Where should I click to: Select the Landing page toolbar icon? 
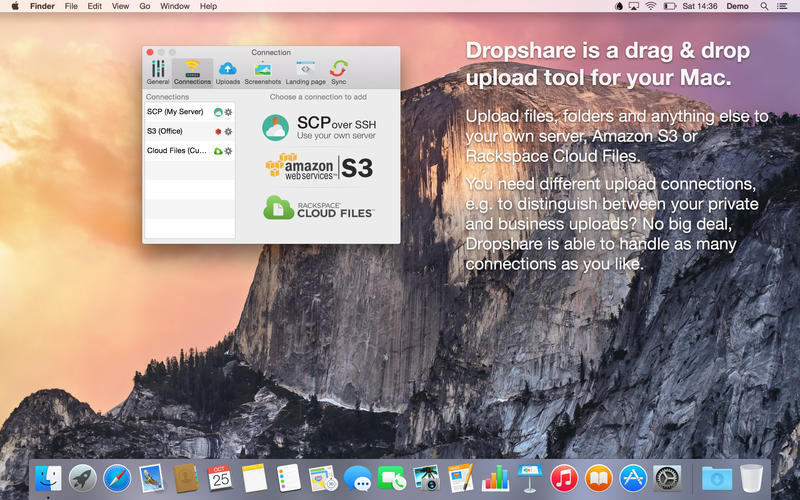305,71
